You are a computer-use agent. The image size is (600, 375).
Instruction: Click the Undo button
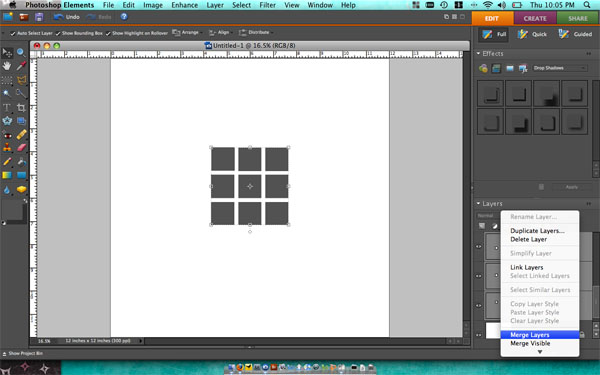(x=67, y=17)
